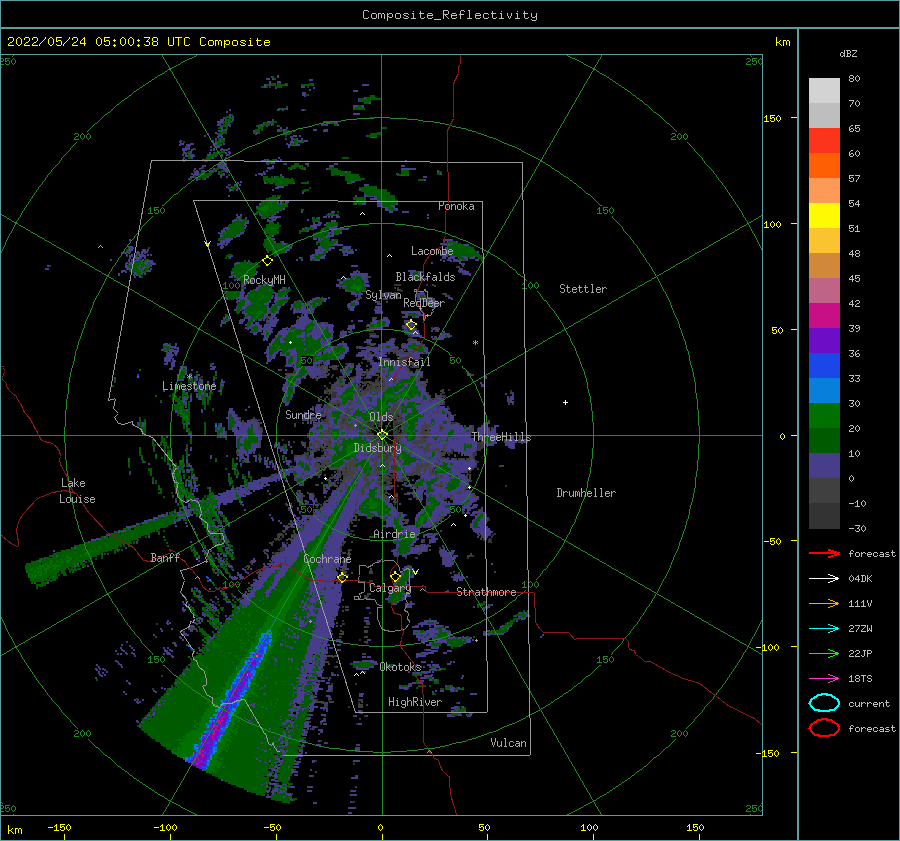Viewport: 900px width, 841px height.
Task: Select the bright green swatch between 30 and 20 dBZ
Action: click(x=824, y=415)
